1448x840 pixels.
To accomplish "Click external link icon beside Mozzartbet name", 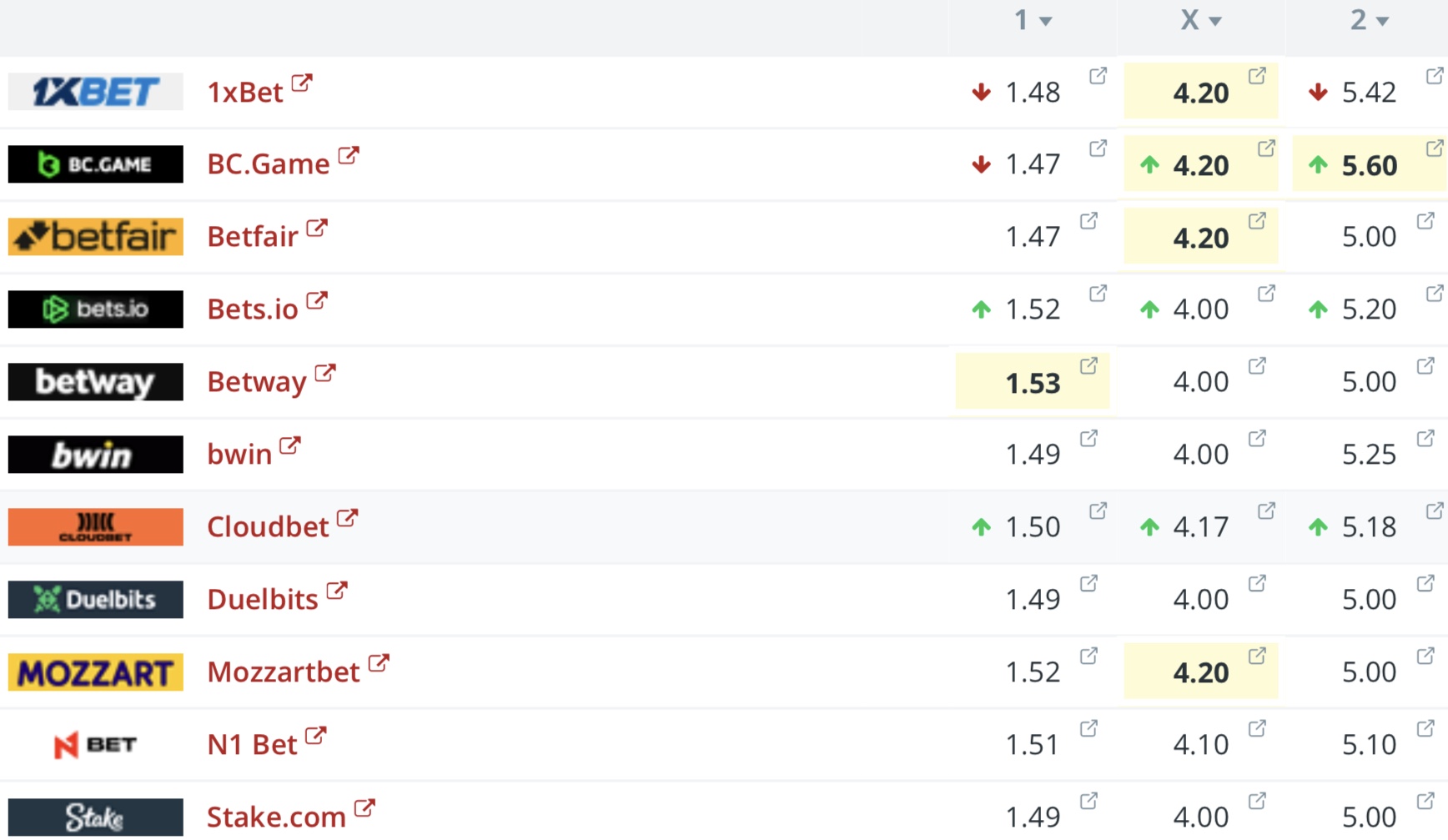I will pyautogui.click(x=378, y=663).
